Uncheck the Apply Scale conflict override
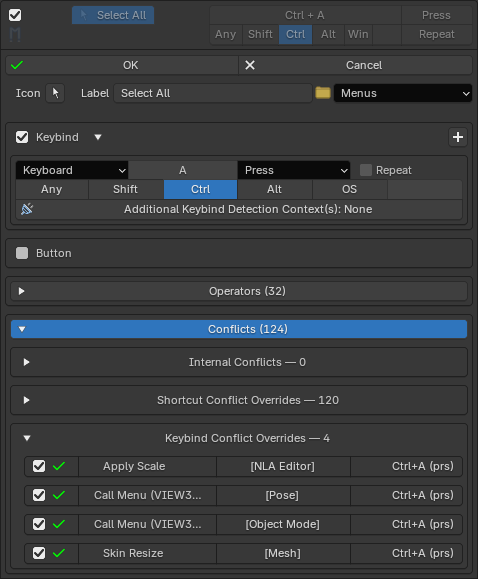Image resolution: width=478 pixels, height=579 pixels. [39, 466]
